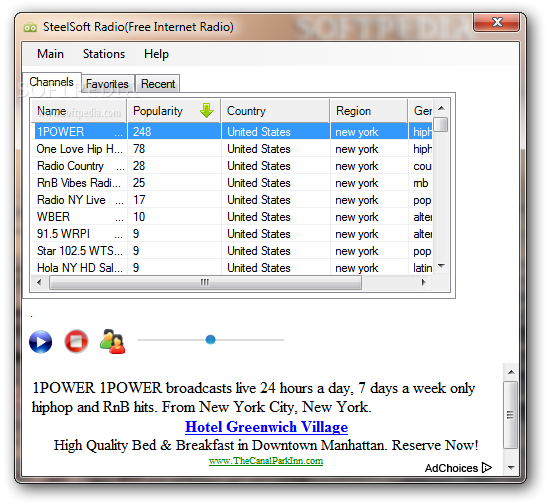Image resolution: width=547 pixels, height=504 pixels.
Task: Click the station list horizontal scrollbar thumb
Action: coord(205,282)
